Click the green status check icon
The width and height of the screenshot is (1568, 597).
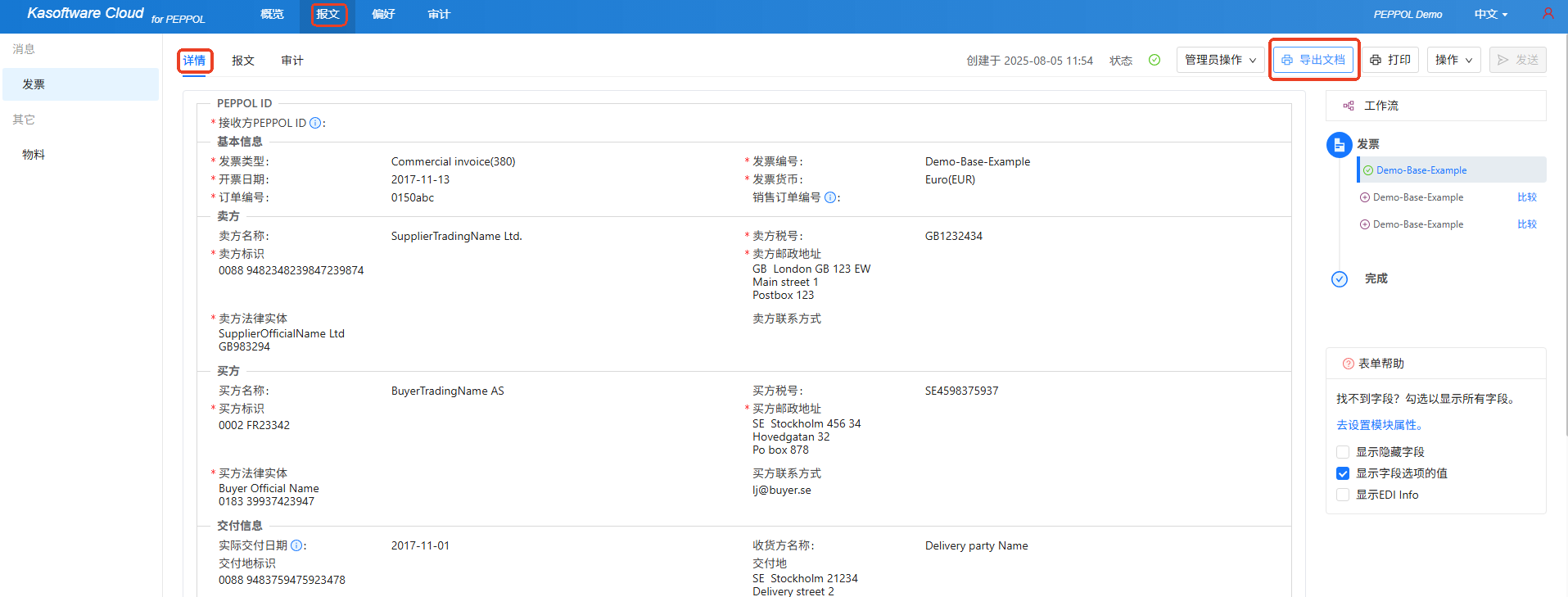1155,60
